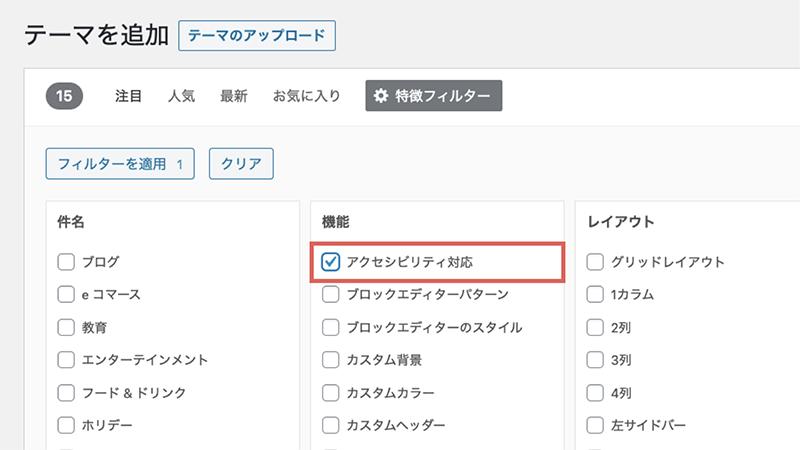This screenshot has width=800, height=450.
Task: Tick the e コマース checkbox
Action: [66, 294]
